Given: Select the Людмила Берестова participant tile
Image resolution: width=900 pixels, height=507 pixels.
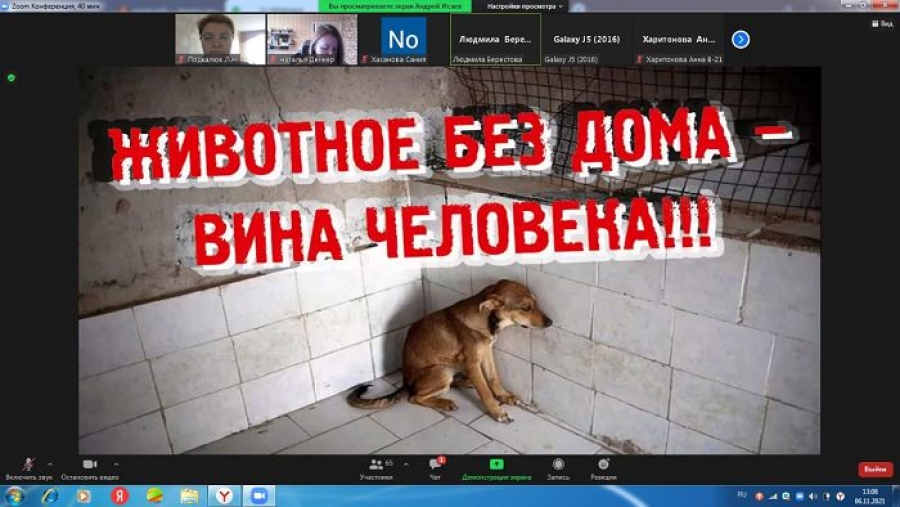Looking at the screenshot, I should pyautogui.click(x=495, y=39).
